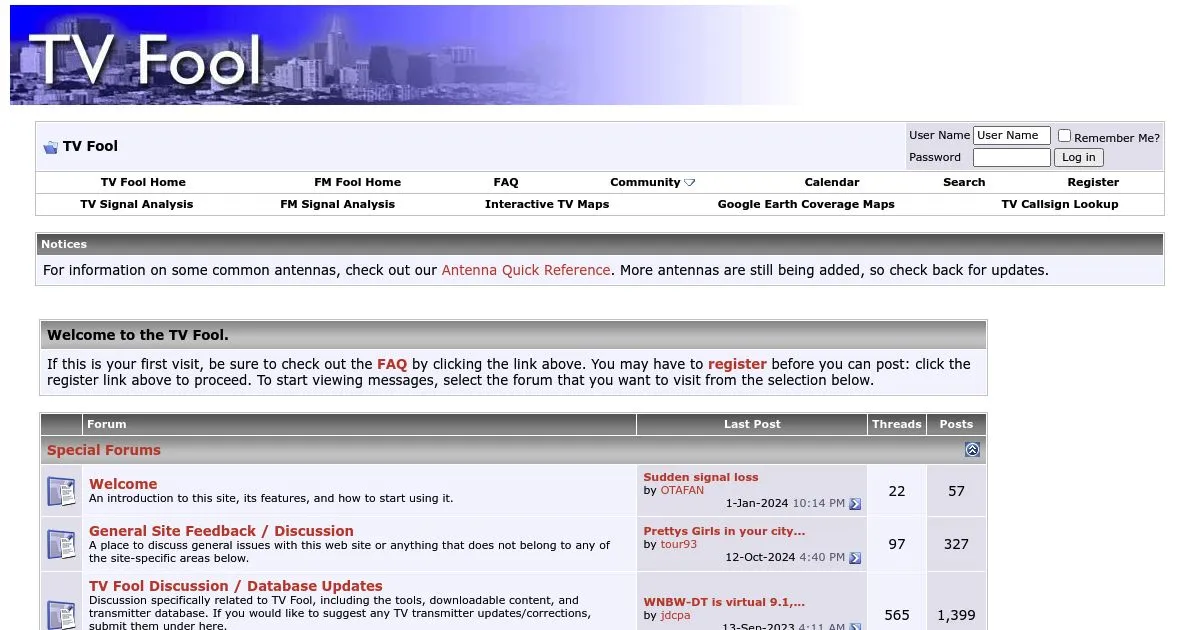Open the Antenna Quick Reference link
The image size is (1200, 630).
(526, 270)
